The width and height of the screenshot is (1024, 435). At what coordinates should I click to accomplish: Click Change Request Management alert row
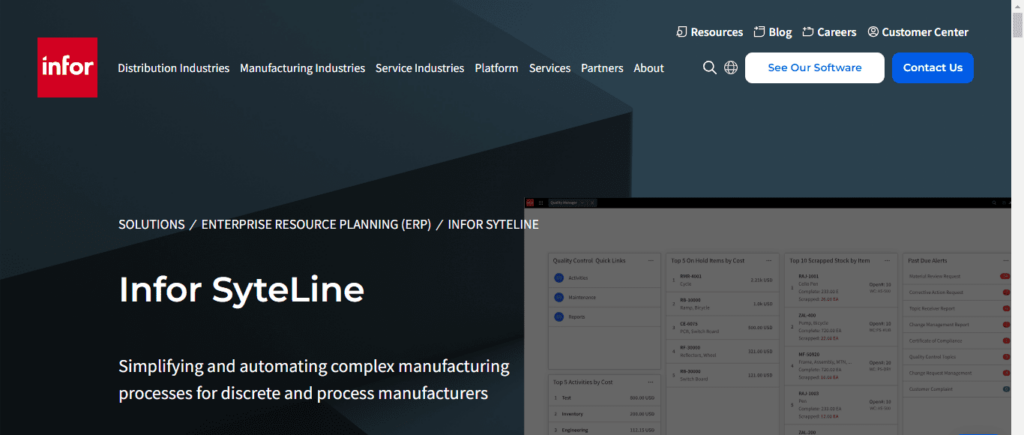[x=959, y=373]
